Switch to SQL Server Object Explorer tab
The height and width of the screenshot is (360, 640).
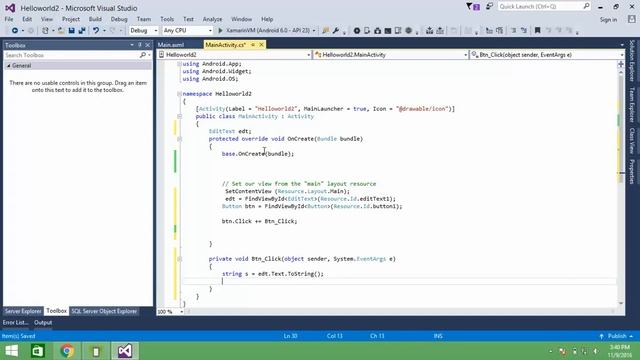point(104,311)
